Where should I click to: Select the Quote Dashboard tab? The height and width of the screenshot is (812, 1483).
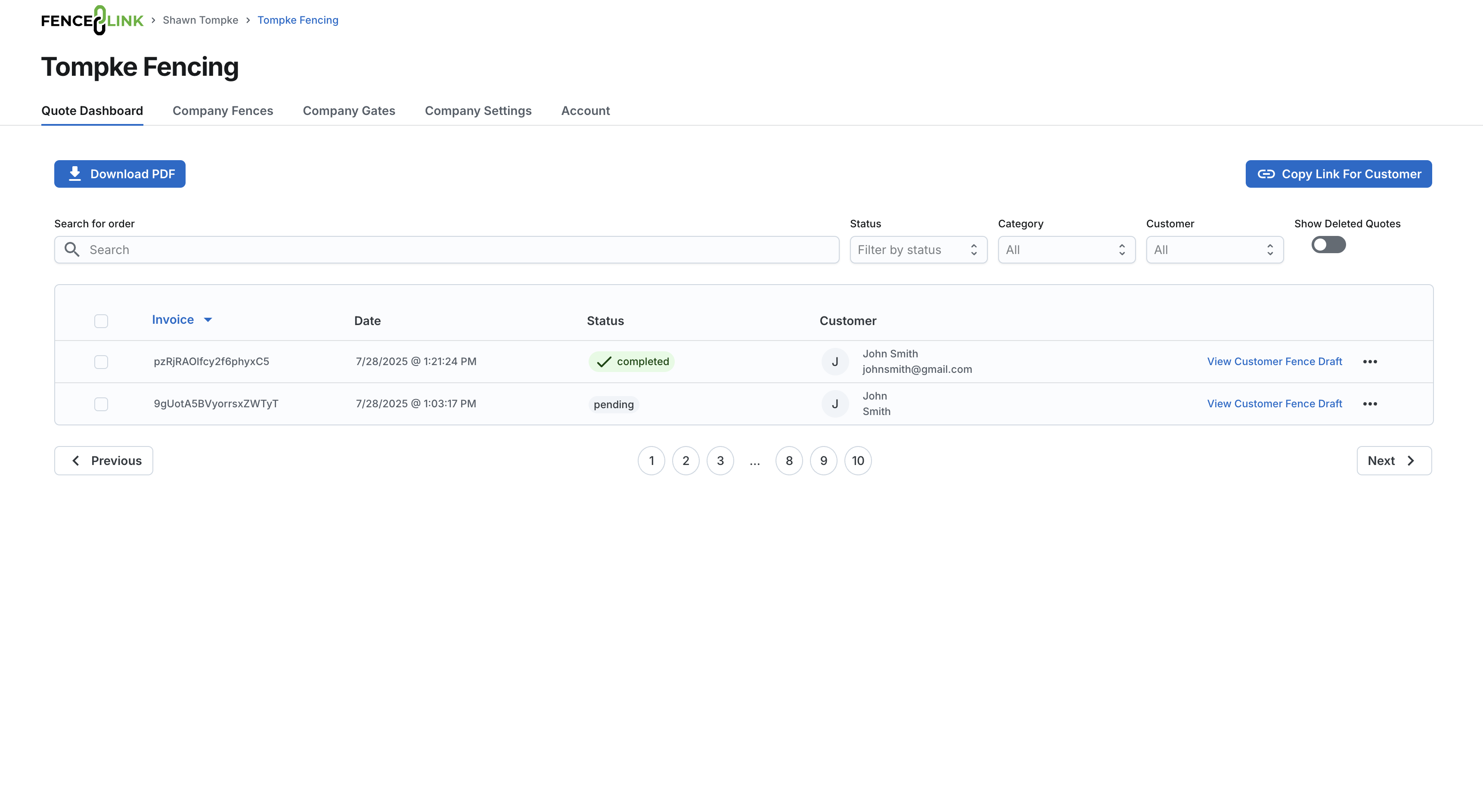tap(92, 111)
